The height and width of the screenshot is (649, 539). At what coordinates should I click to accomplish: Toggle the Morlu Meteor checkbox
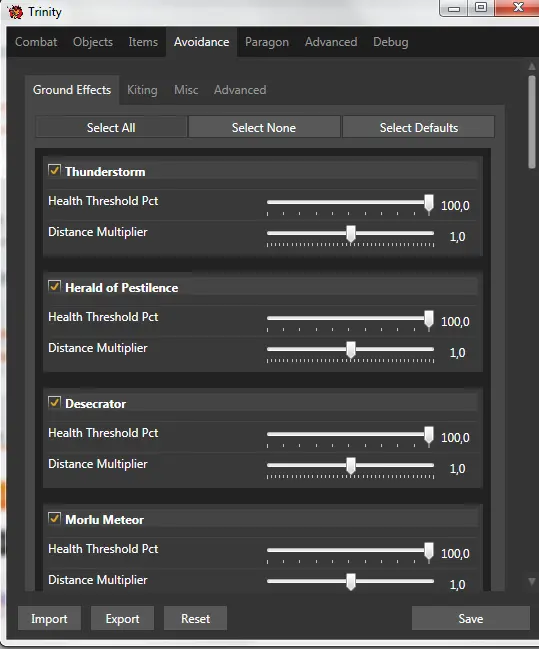tap(54, 518)
